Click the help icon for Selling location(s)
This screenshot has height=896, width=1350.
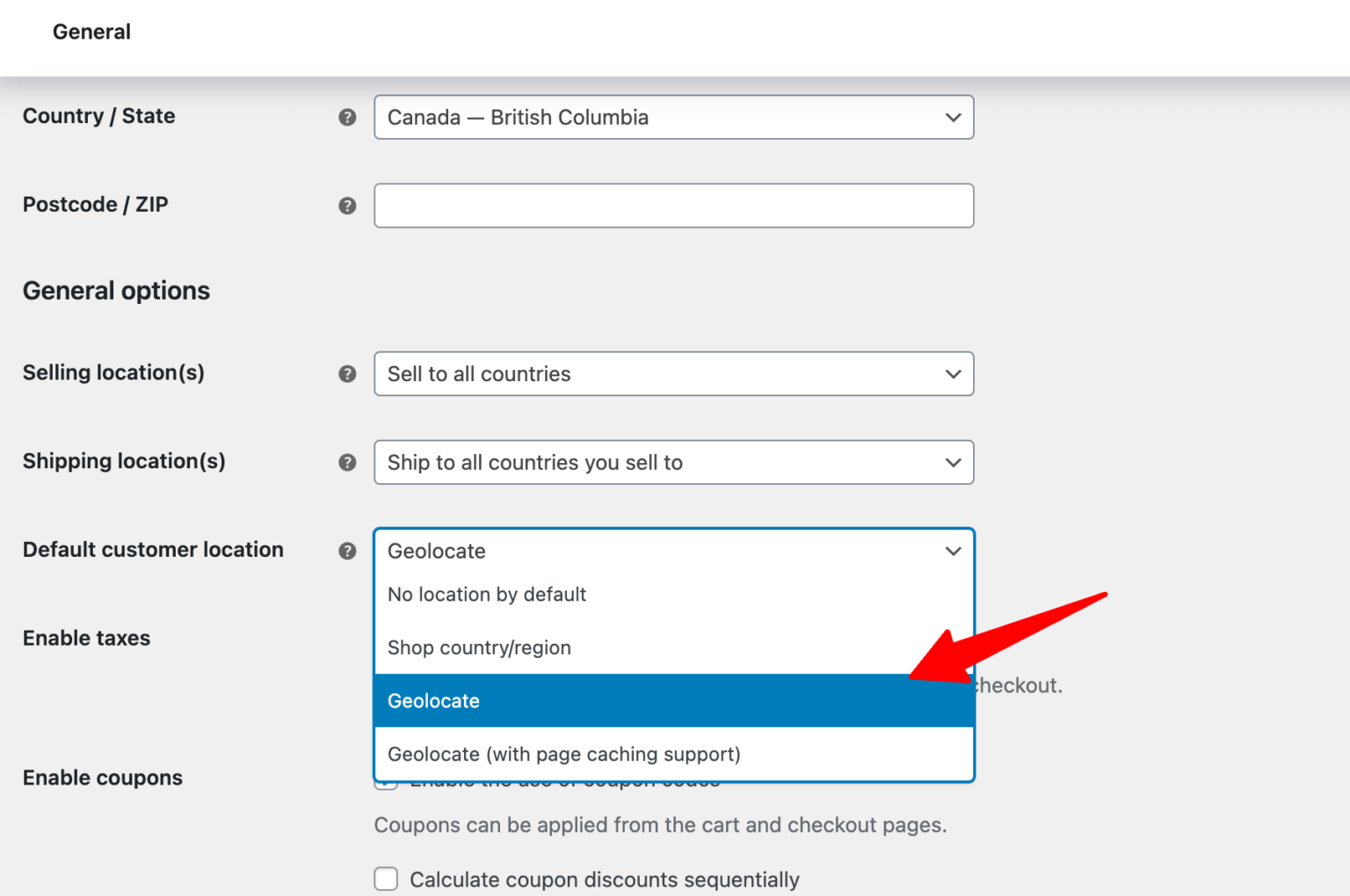348,373
